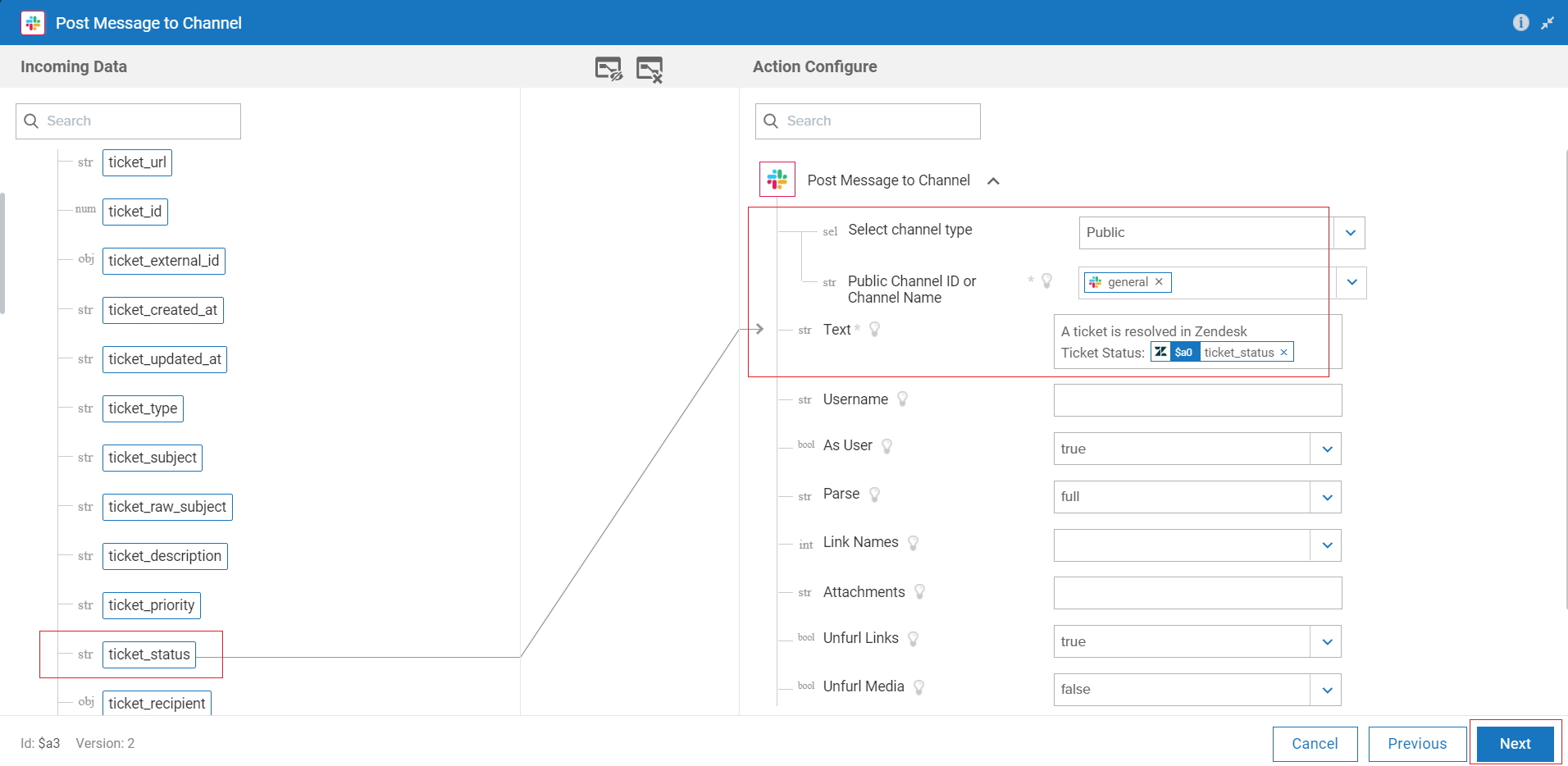Click the Slack icon beside Post Message to Channel
The height and width of the screenshot is (766, 1568).
777,180
